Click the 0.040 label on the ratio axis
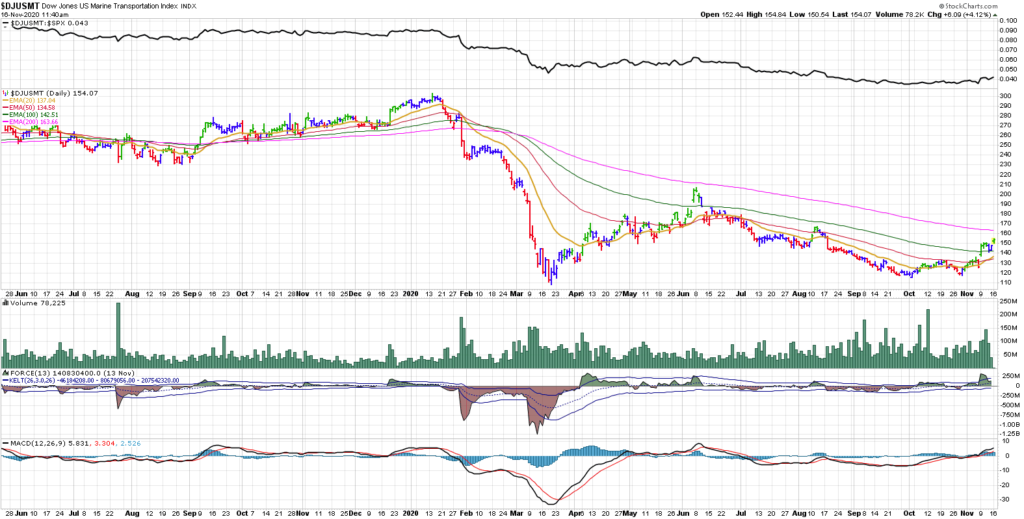 1009,79
